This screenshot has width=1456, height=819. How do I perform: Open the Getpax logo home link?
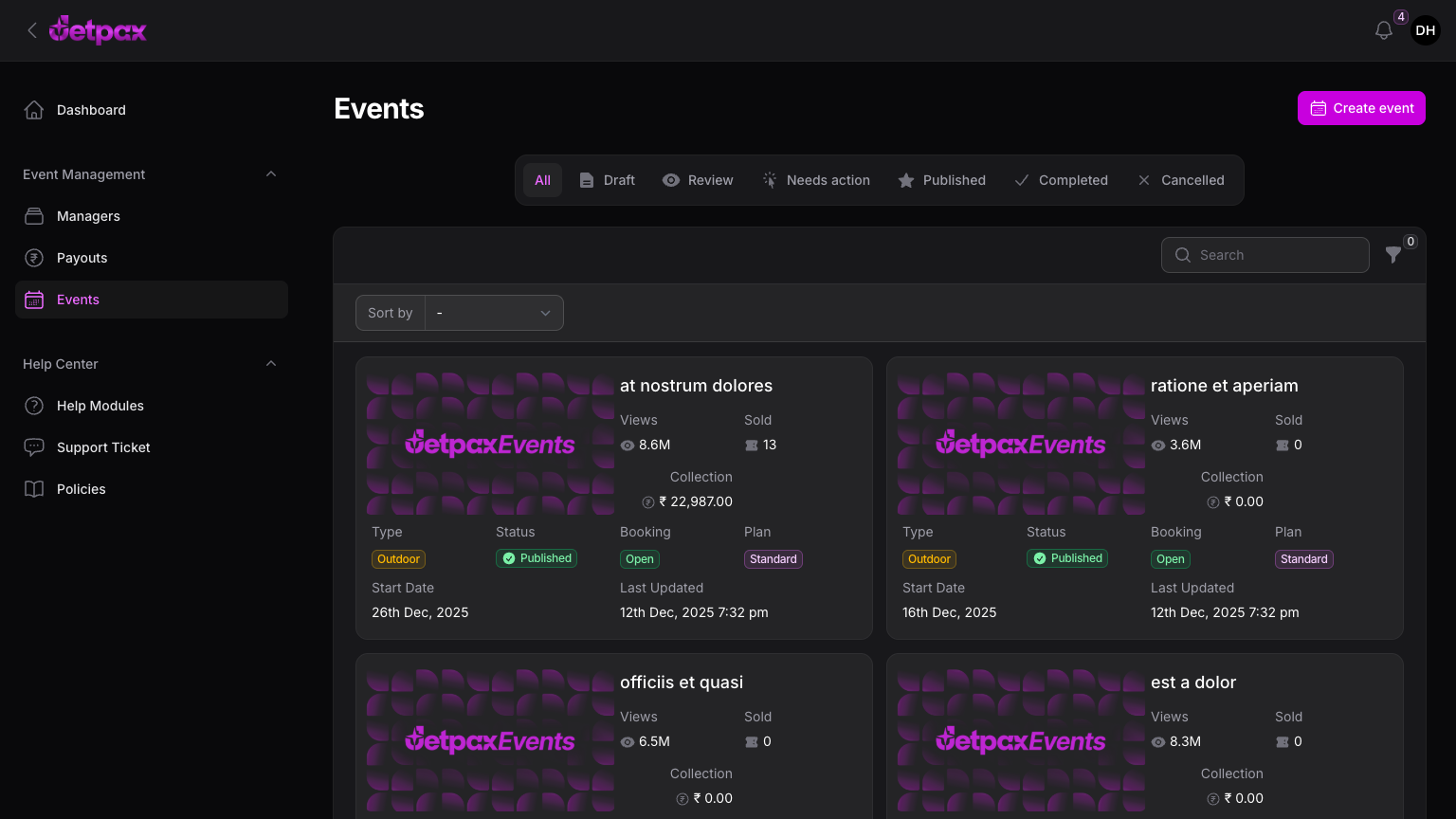coord(98,30)
